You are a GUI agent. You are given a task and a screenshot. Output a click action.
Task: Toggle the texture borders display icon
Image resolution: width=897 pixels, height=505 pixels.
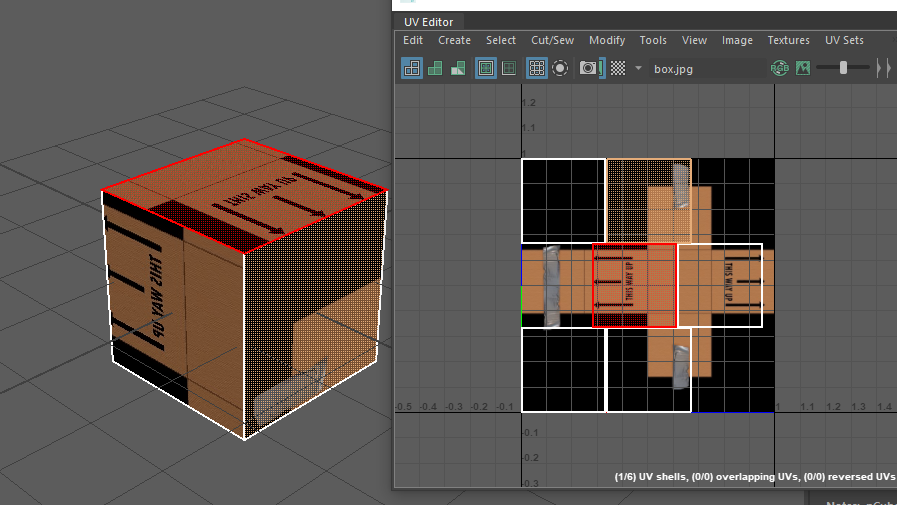tap(486, 68)
